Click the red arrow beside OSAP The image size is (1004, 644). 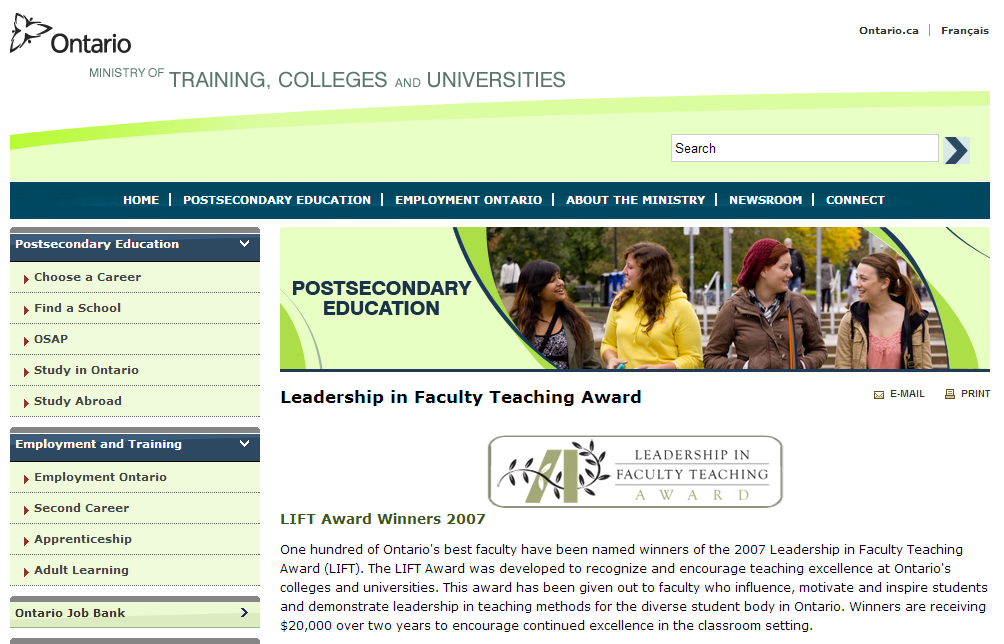(x=26, y=341)
